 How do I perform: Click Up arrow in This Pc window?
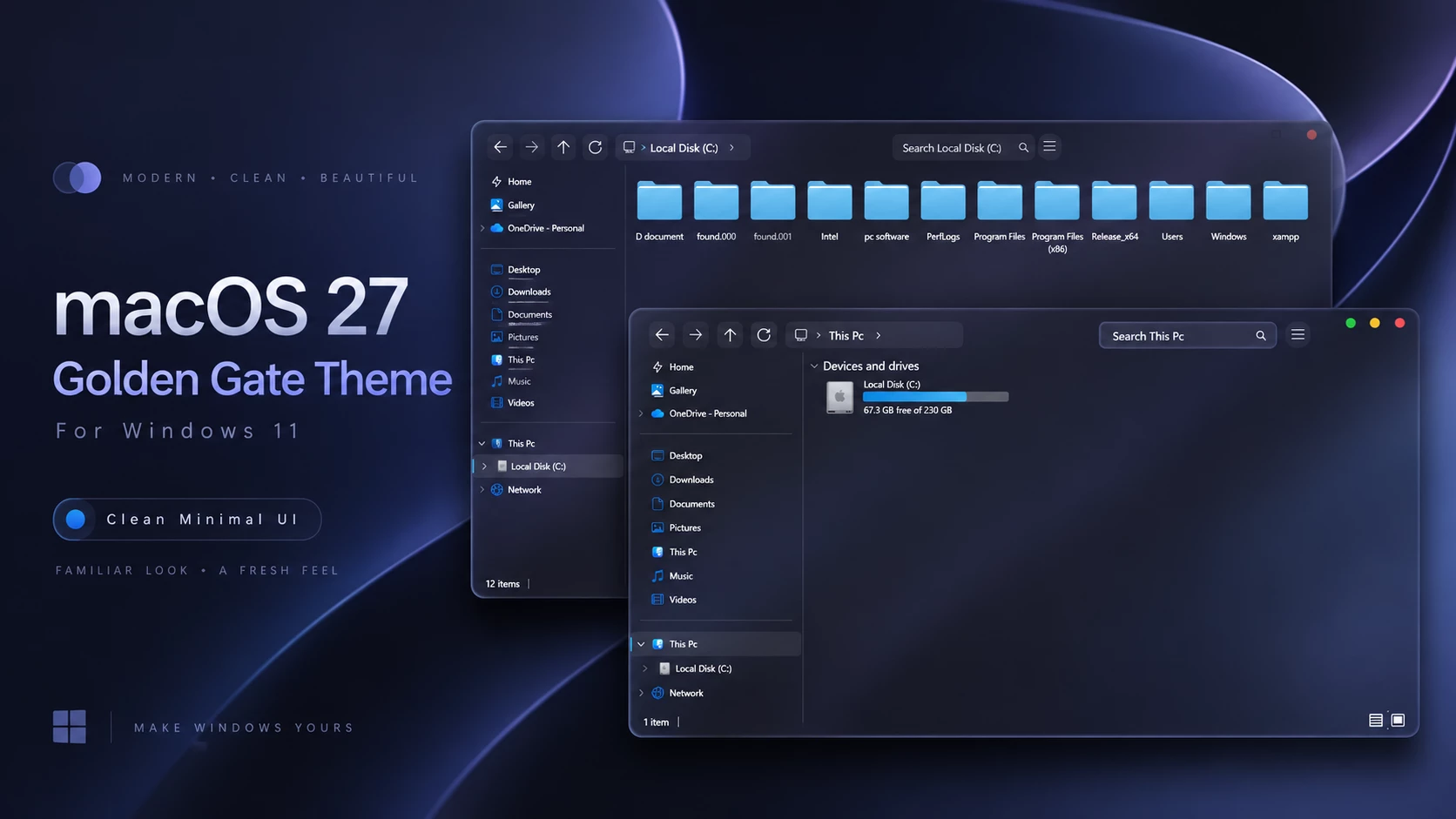tap(730, 335)
